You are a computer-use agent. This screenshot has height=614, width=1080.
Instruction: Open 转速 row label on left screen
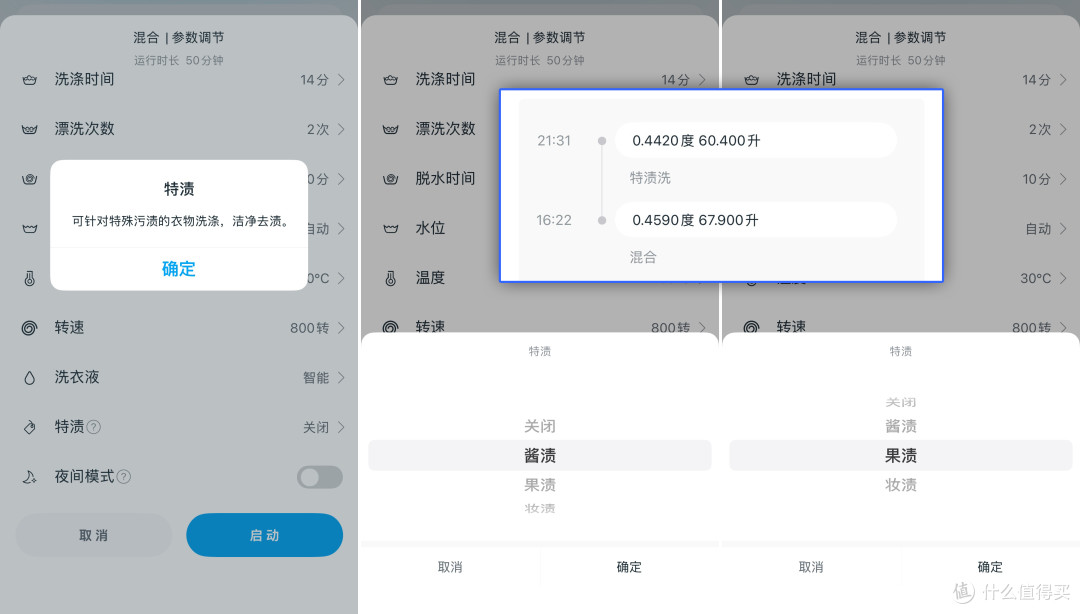pos(70,328)
